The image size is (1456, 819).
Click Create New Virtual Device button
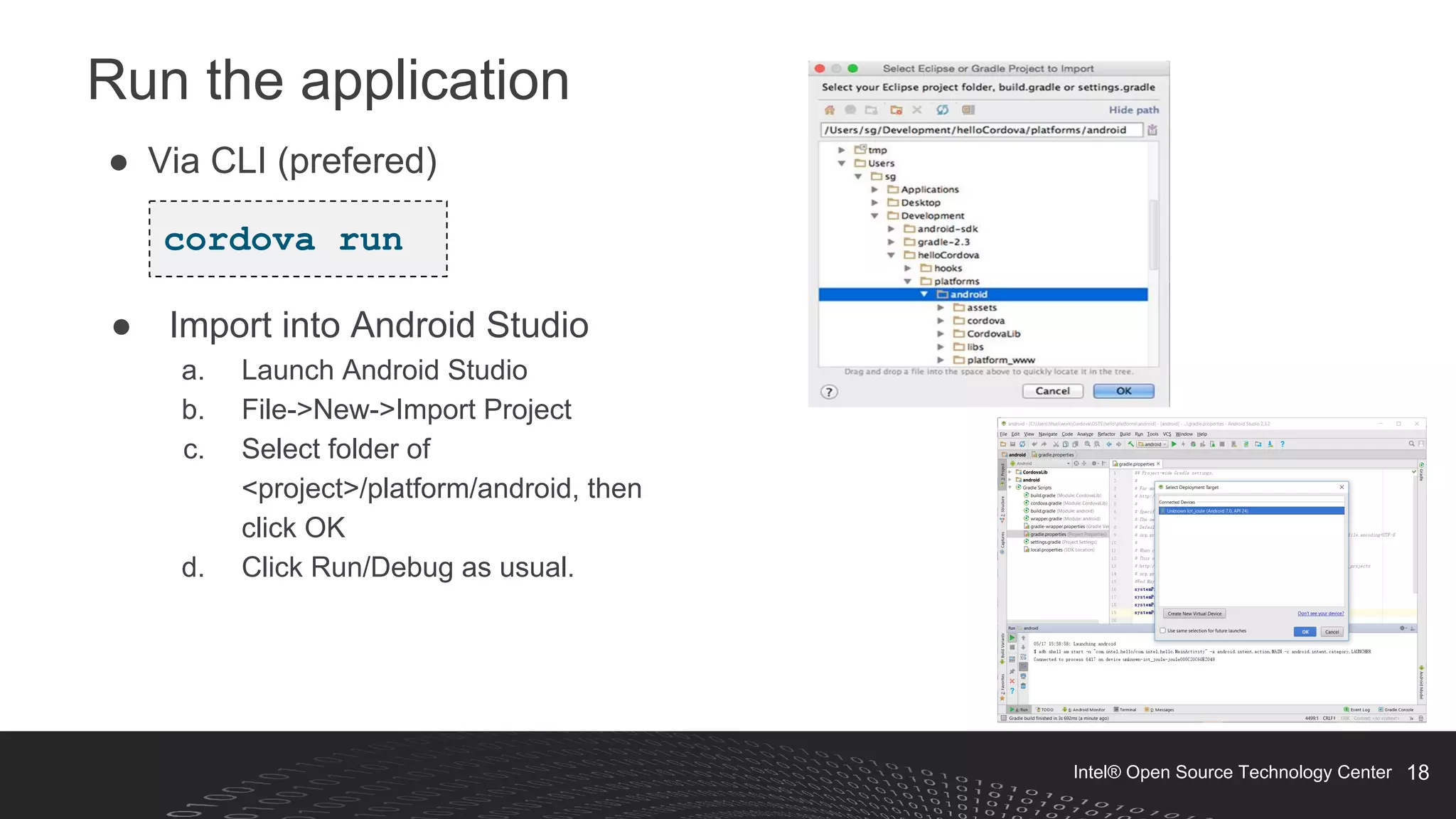click(1194, 614)
